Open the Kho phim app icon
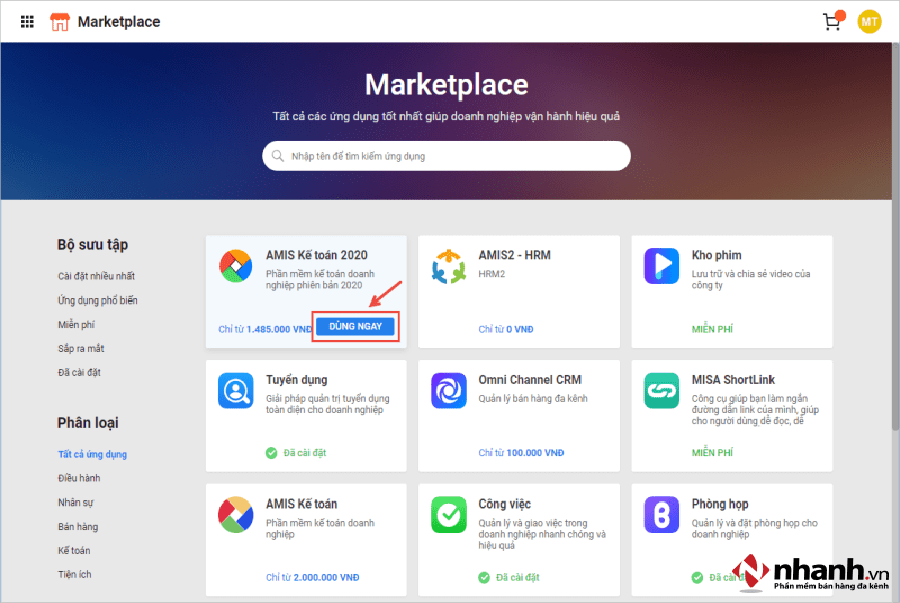This screenshot has width=900, height=603. (x=662, y=266)
